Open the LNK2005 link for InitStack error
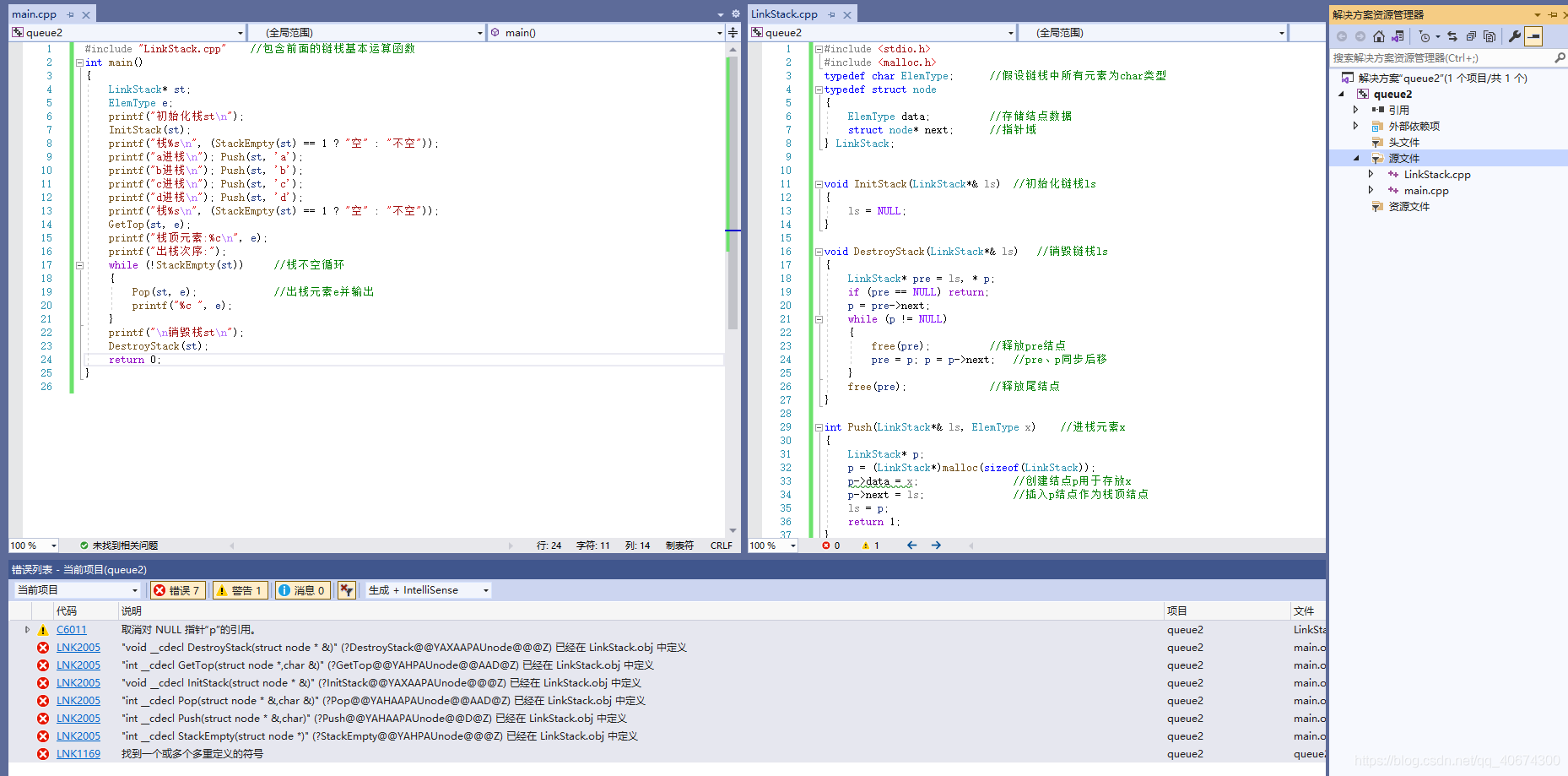This screenshot has width=1568, height=776. [78, 683]
